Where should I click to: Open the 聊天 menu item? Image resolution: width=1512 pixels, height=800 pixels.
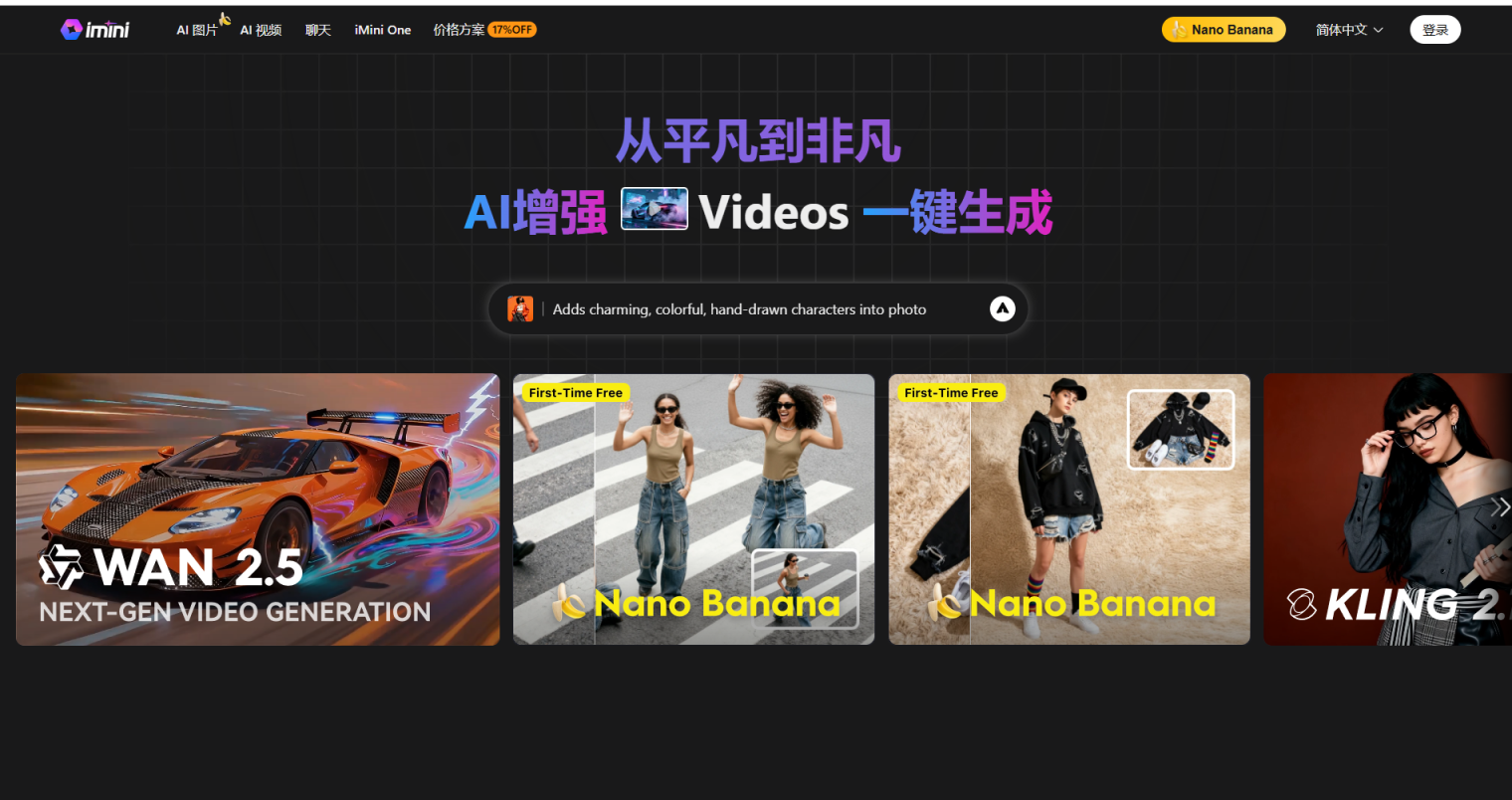coord(317,29)
